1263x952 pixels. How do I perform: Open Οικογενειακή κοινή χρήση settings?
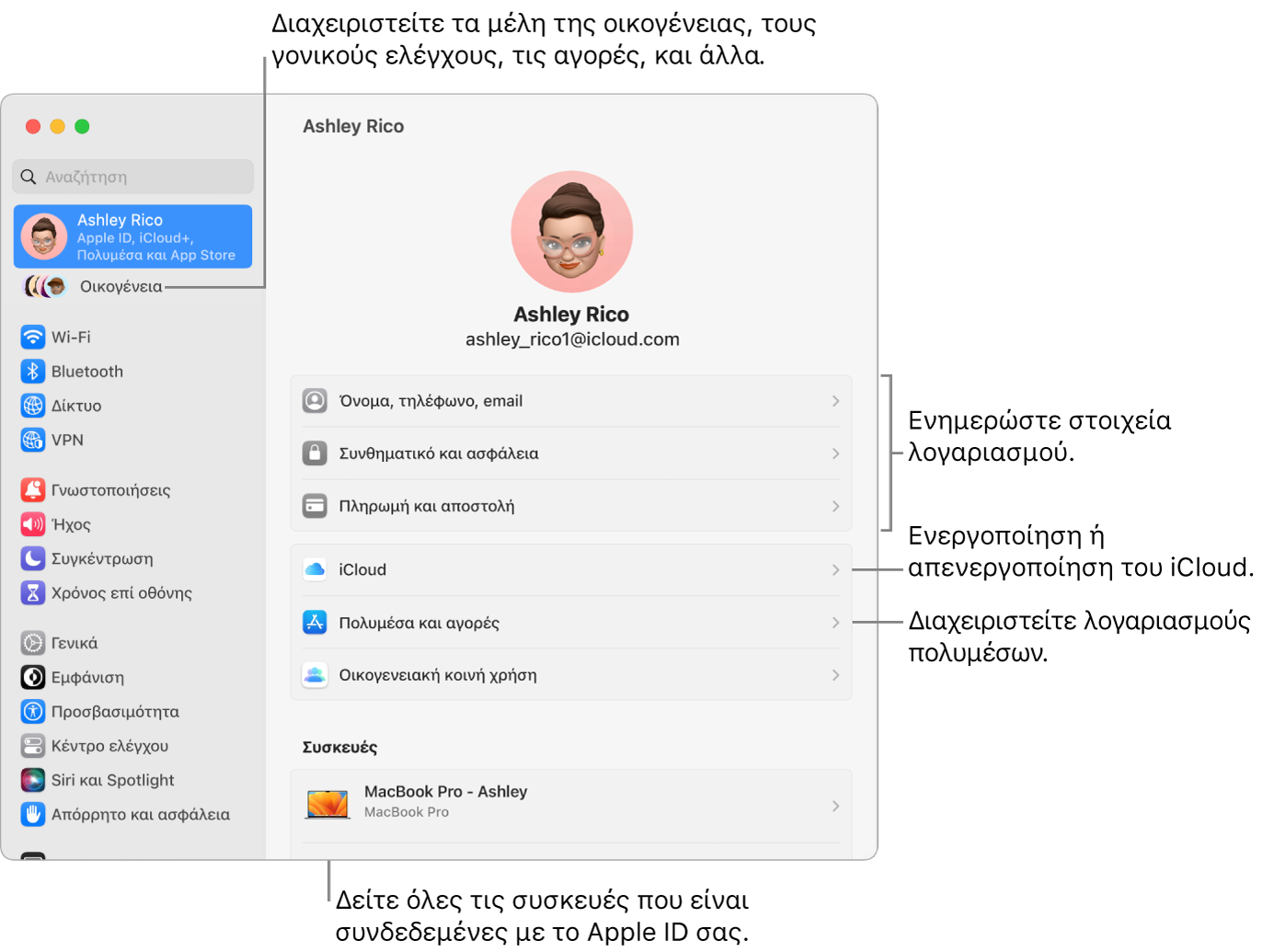(571, 675)
